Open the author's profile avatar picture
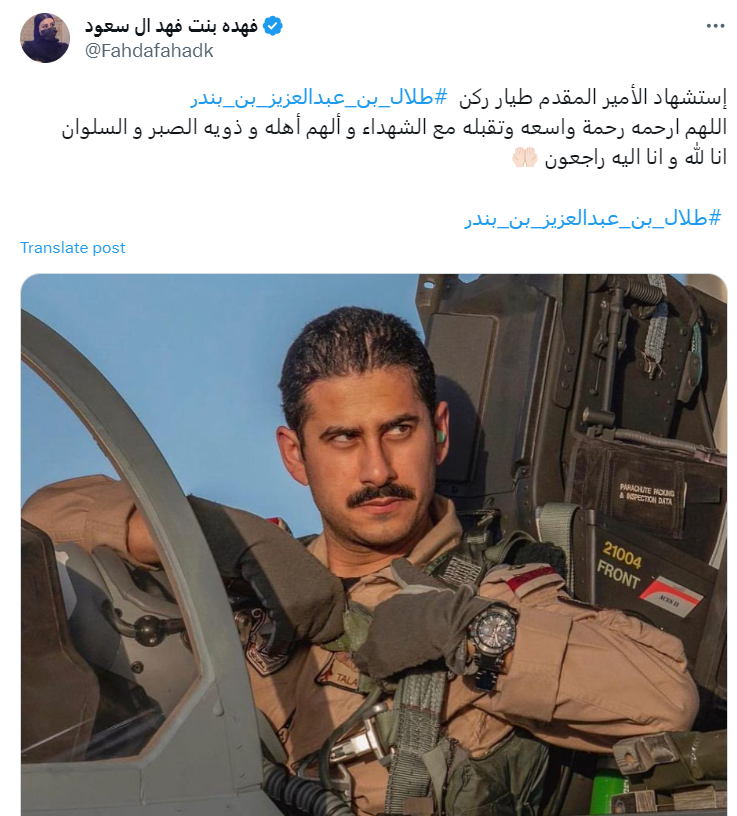Viewport: 737px width, 816px height. point(45,37)
